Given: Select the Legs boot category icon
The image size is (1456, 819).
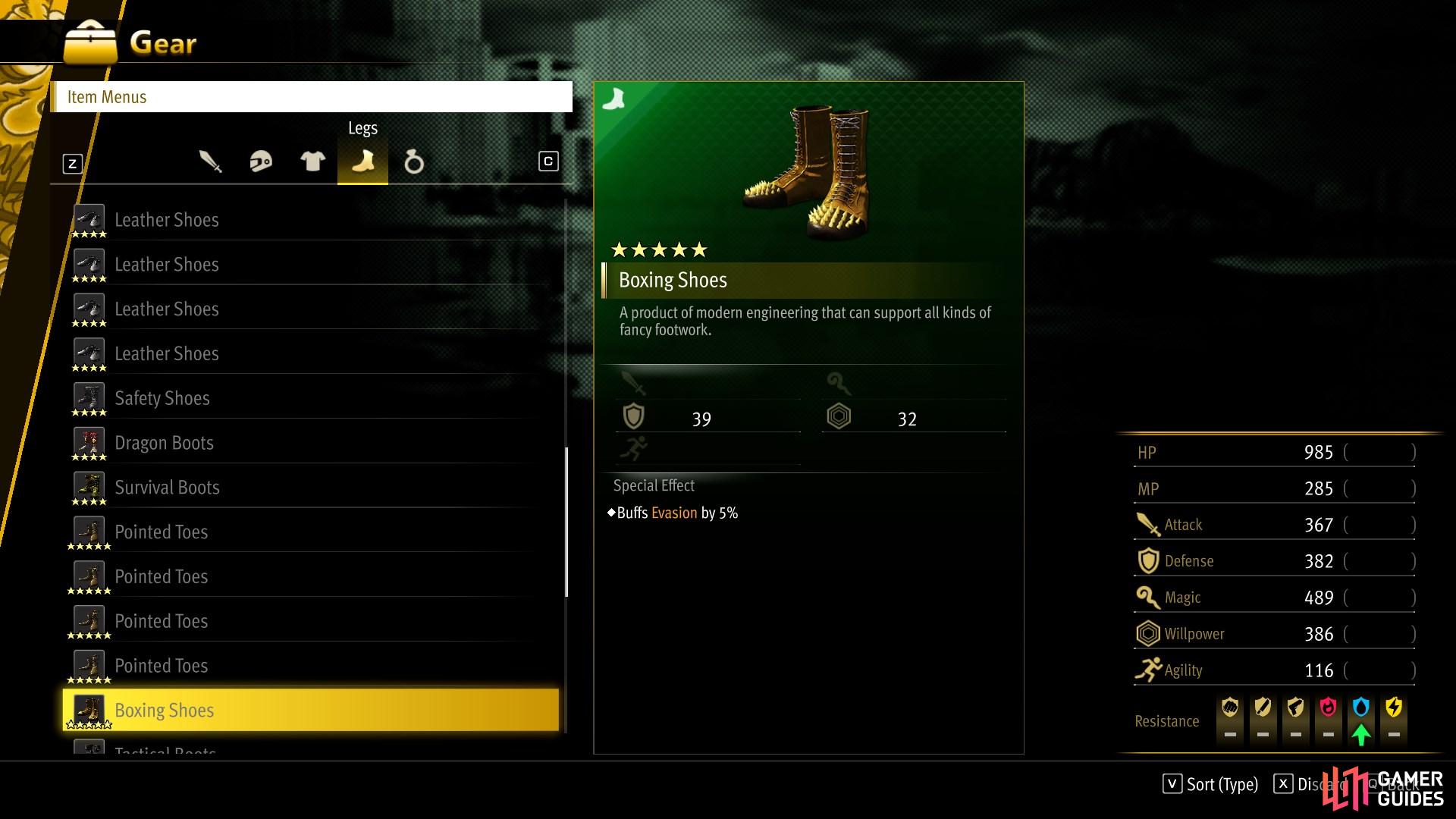Looking at the screenshot, I should tap(362, 161).
